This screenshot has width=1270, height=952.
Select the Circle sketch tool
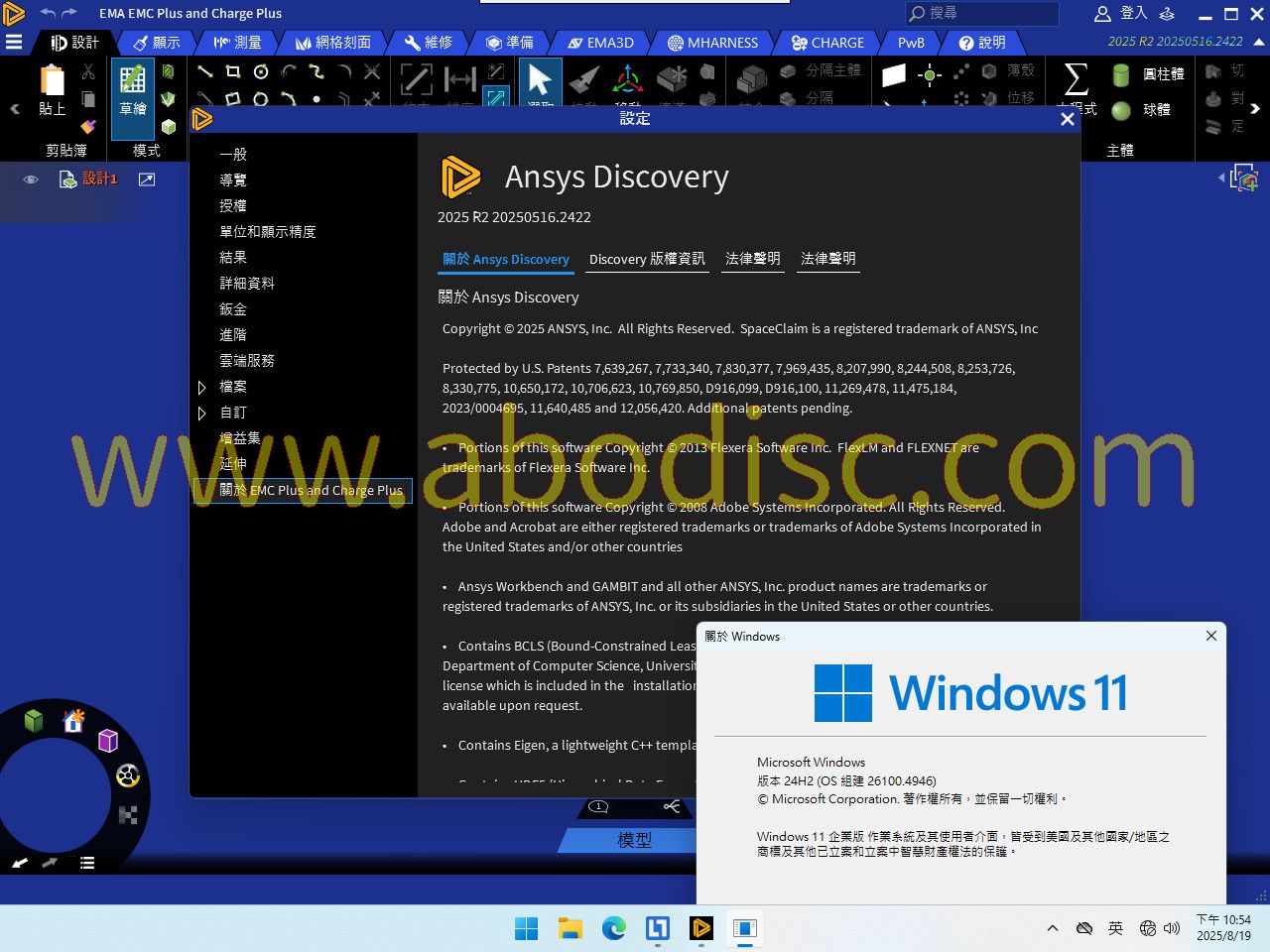261,71
